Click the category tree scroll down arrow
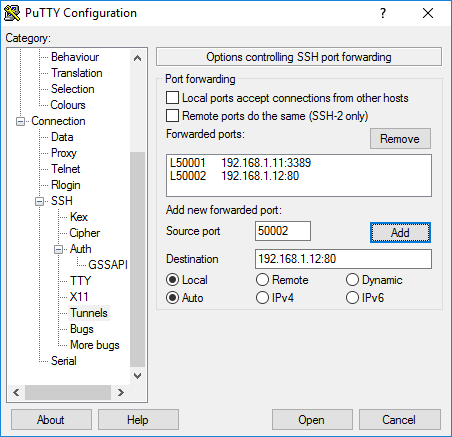 [x=137, y=376]
